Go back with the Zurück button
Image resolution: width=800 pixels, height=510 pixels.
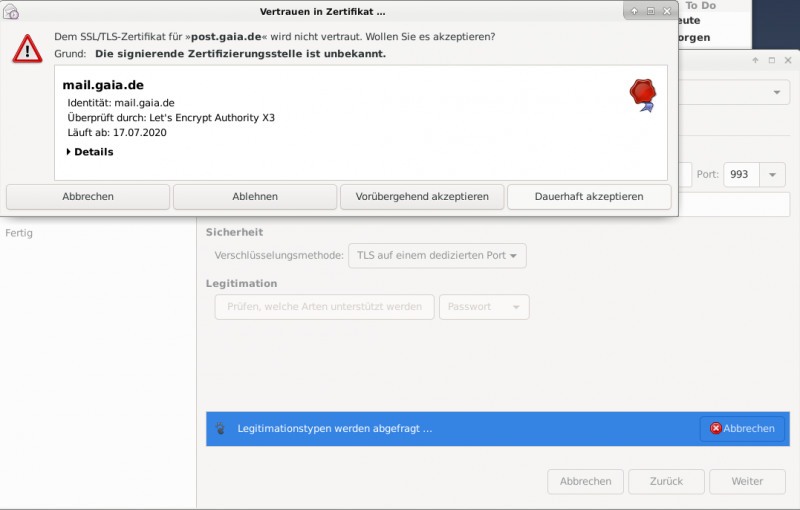click(x=666, y=481)
